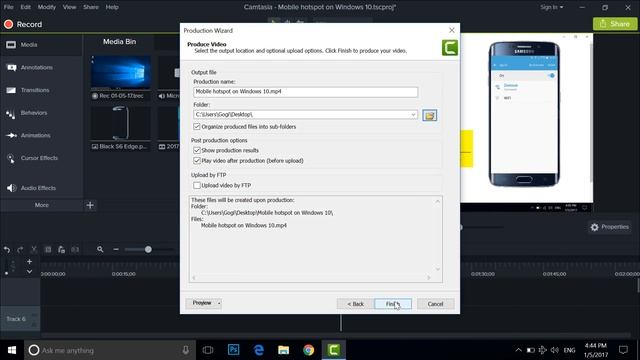This screenshot has width=640, height=360.
Task: Click the folder browse icon in wizard
Action: point(429,116)
